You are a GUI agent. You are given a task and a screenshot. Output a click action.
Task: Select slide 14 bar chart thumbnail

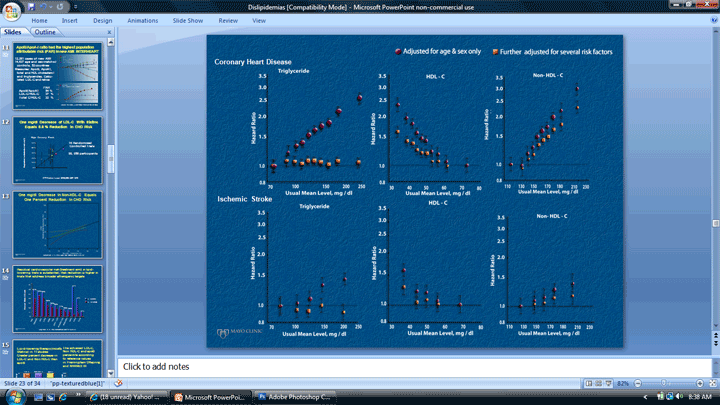[57, 299]
